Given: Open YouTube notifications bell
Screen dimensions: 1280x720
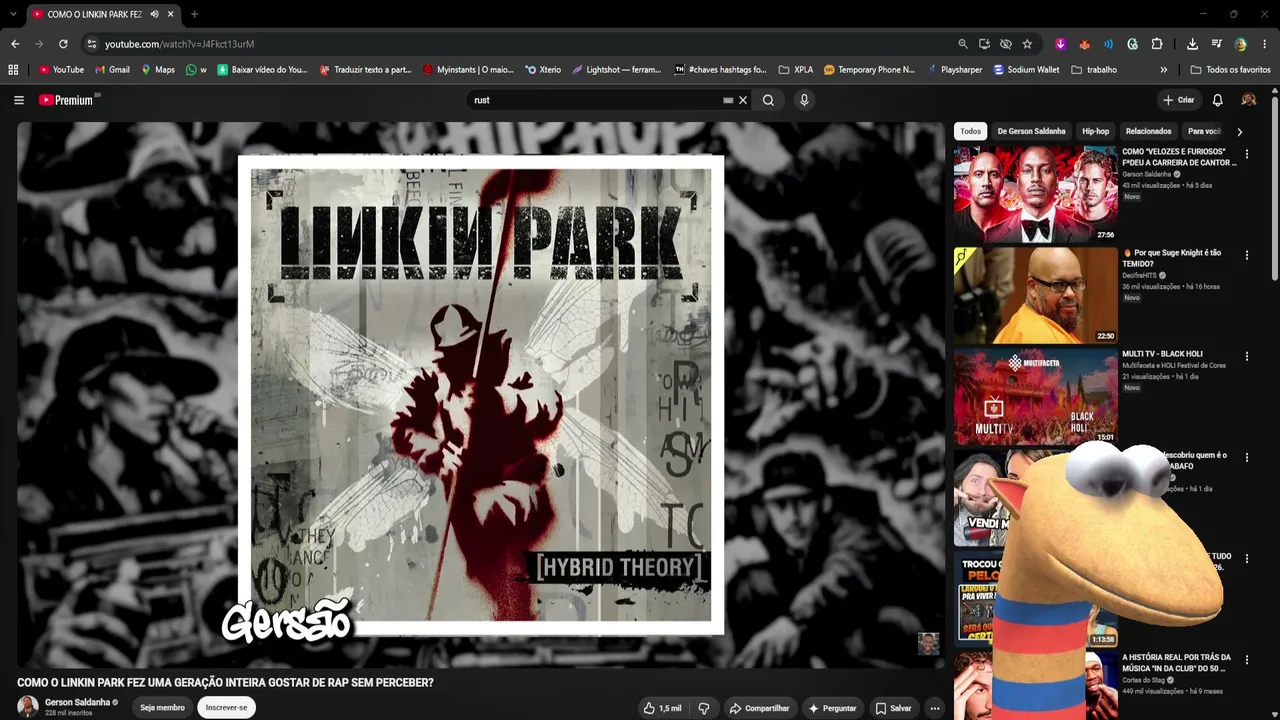Looking at the screenshot, I should (1217, 100).
